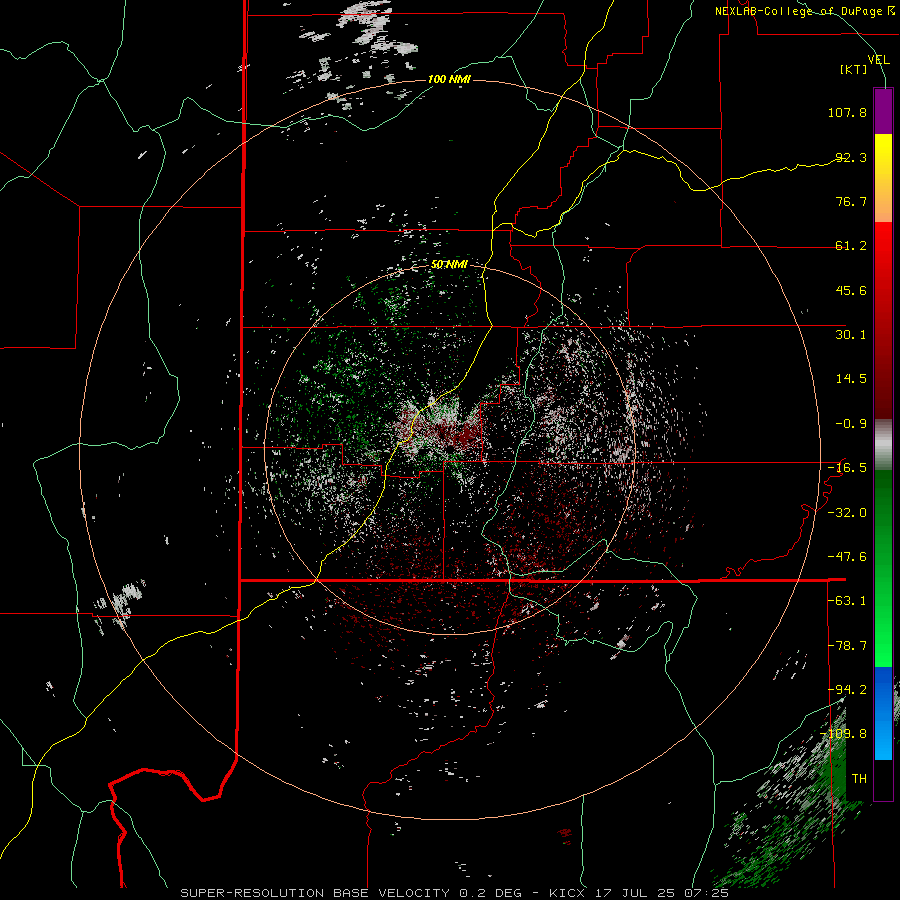Click the 50 NMI range ring label
The image size is (900, 900).
(449, 265)
